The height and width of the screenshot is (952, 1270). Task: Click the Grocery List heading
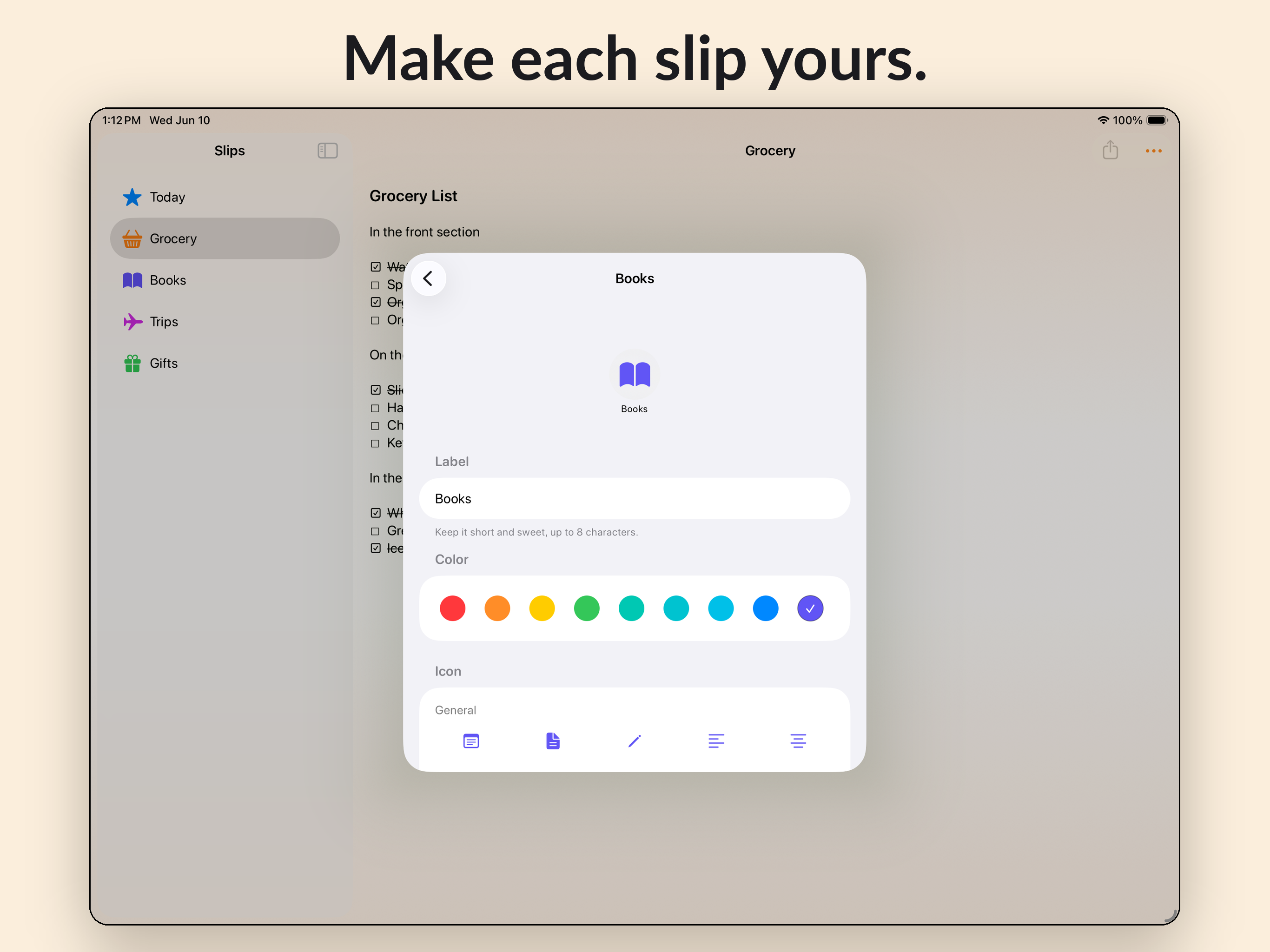point(413,196)
